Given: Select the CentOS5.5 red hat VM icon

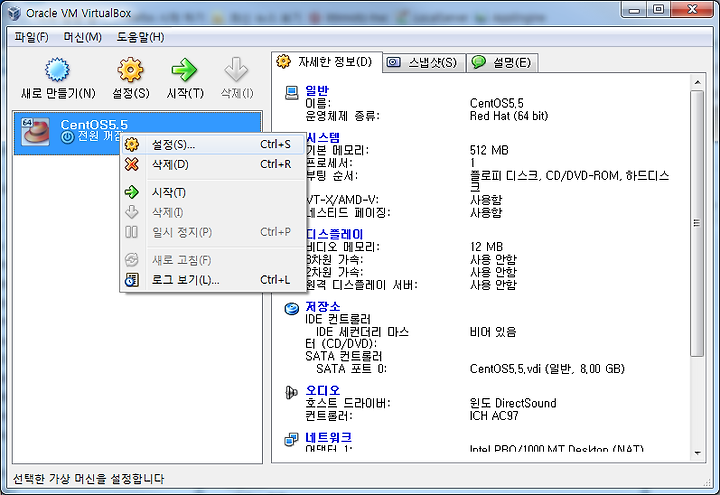Looking at the screenshot, I should [x=35, y=132].
